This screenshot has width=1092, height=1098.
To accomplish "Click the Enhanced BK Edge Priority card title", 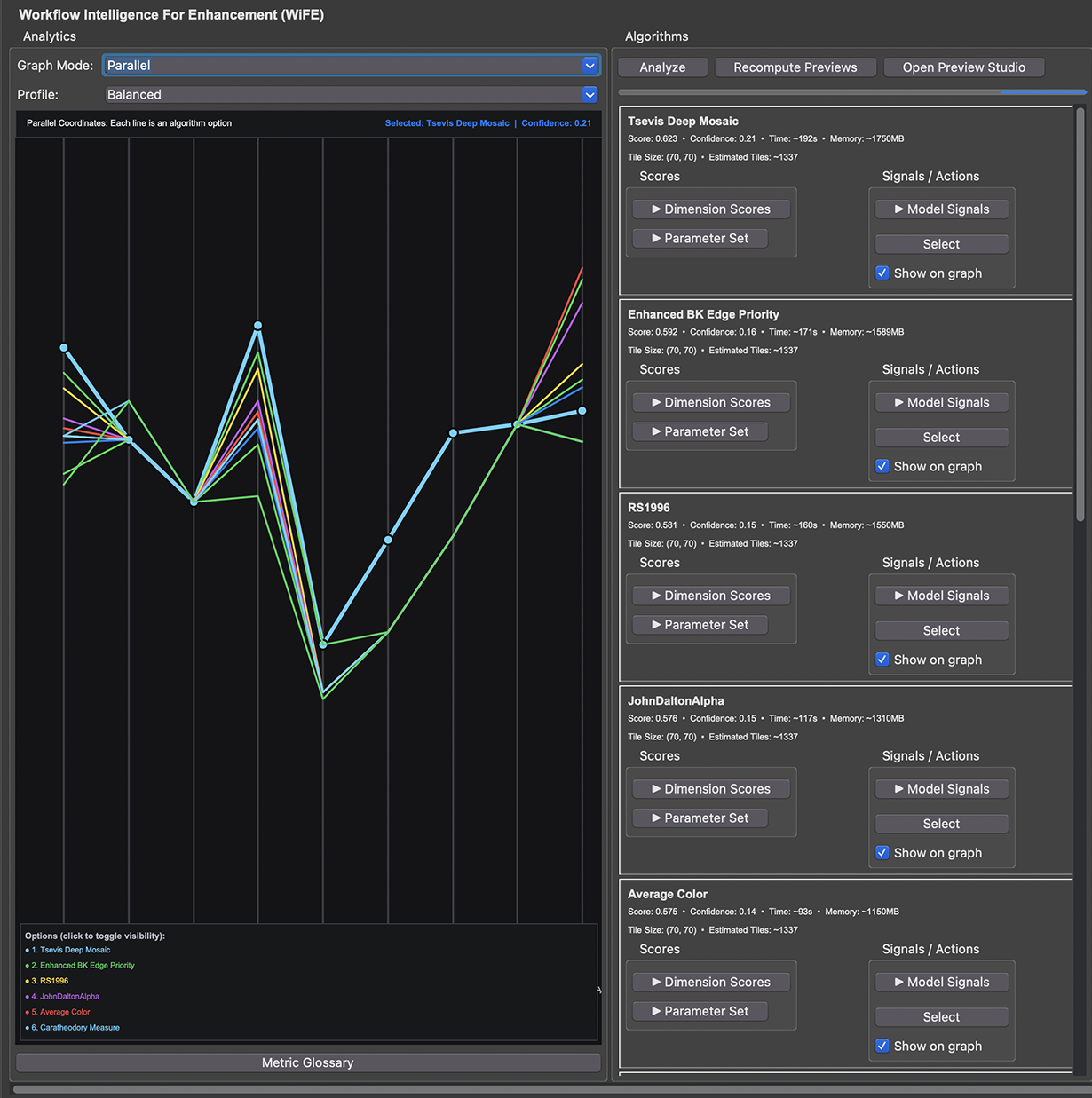I will point(703,314).
